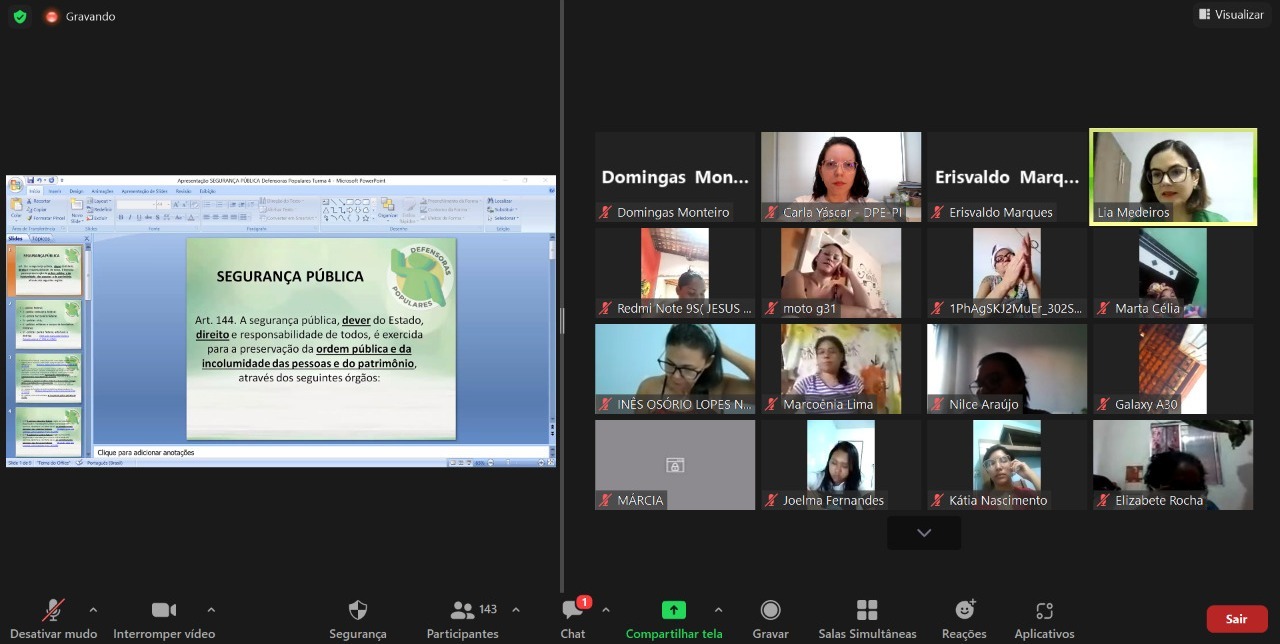Viewport: 1280px width, 644px height.
Task: Click the green encryption shield icon
Action: pos(20,17)
